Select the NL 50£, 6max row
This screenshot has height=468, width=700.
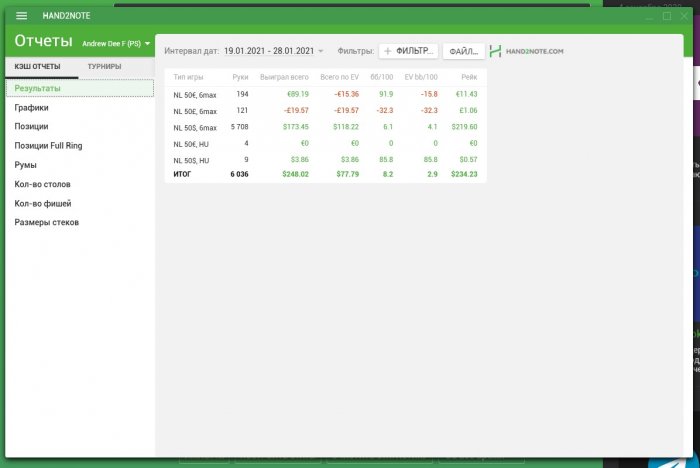325,111
